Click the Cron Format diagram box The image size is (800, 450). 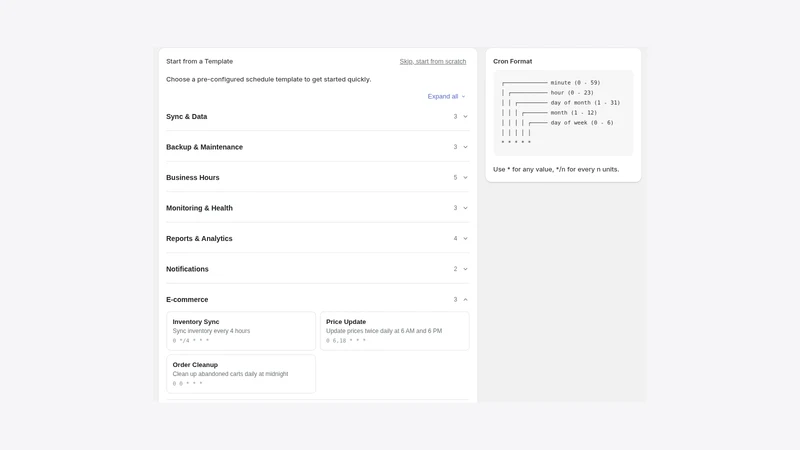click(563, 113)
